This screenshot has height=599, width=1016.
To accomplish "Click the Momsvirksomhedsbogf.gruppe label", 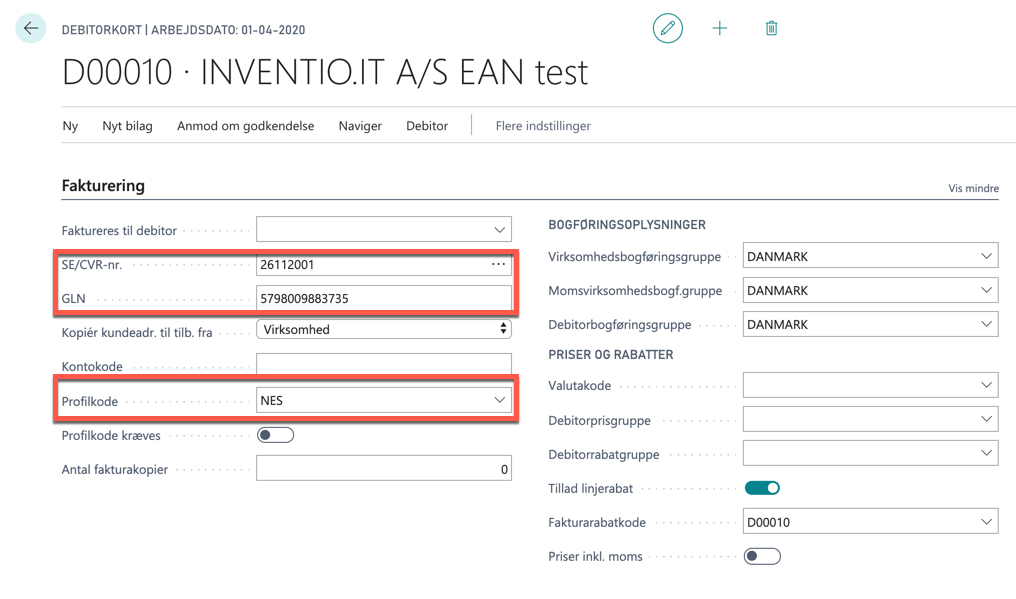I will pyautogui.click(x=635, y=291).
